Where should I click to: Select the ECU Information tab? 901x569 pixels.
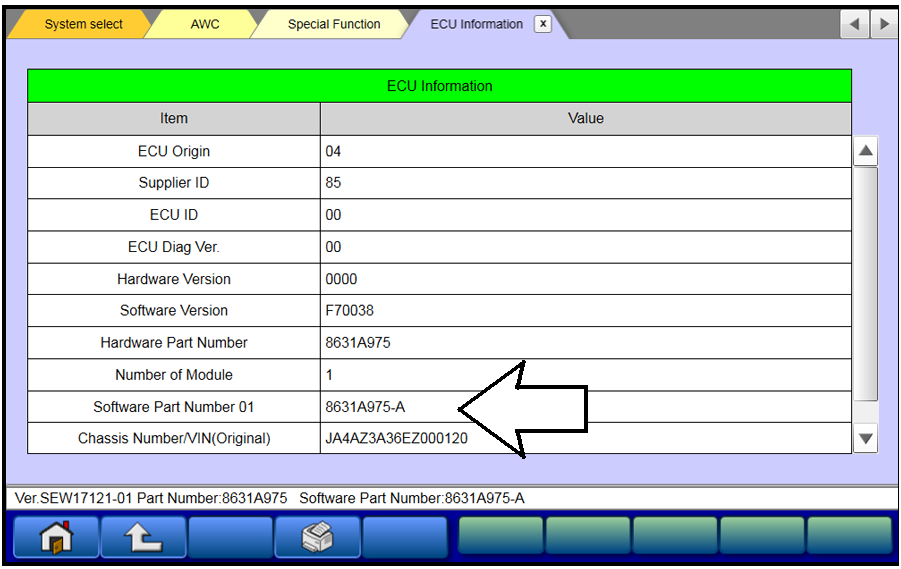(x=476, y=24)
